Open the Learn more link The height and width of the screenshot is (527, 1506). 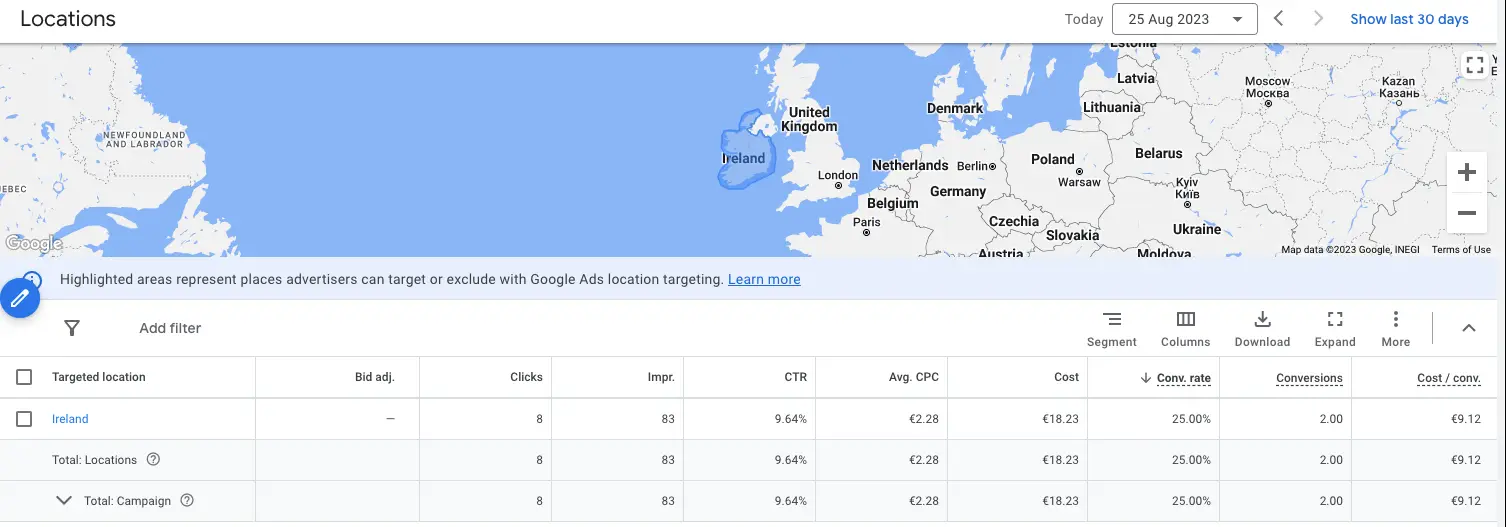click(764, 279)
